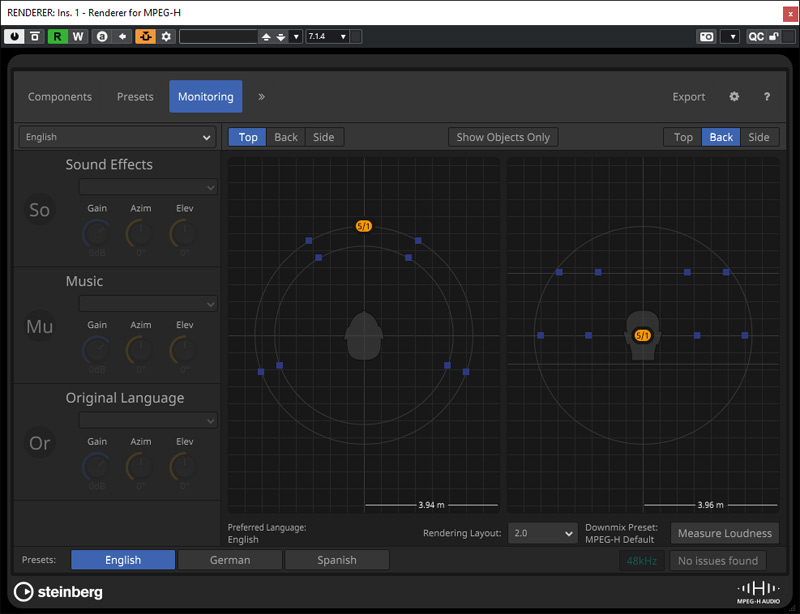Enable the R automation read icon

(57, 36)
